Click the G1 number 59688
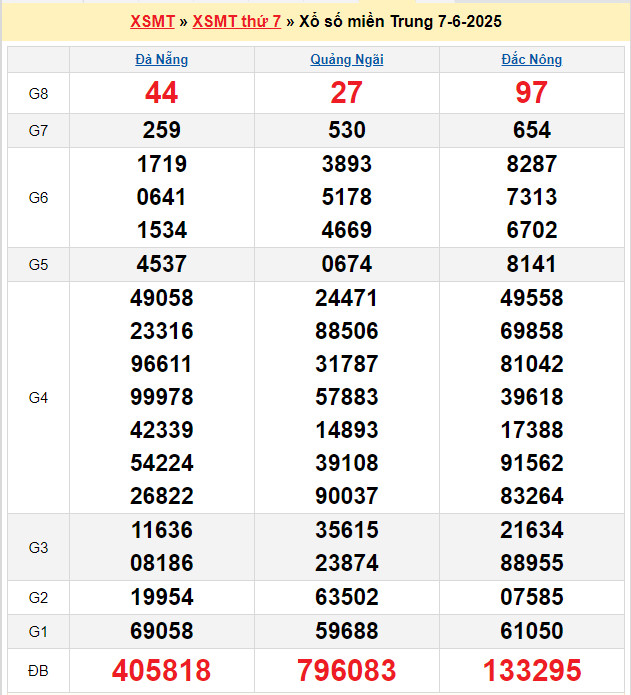 347,631
